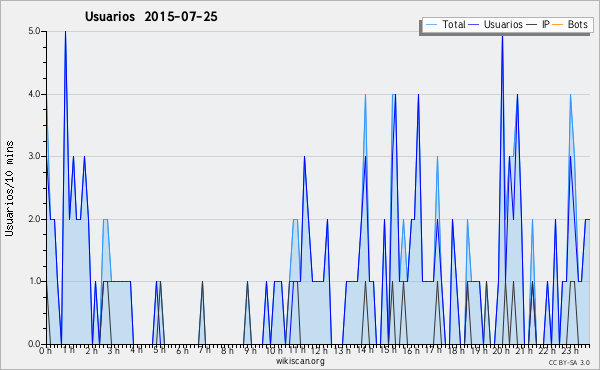Click the y-axis value 1.0
The width and height of the screenshot is (600, 370).
tap(34, 281)
